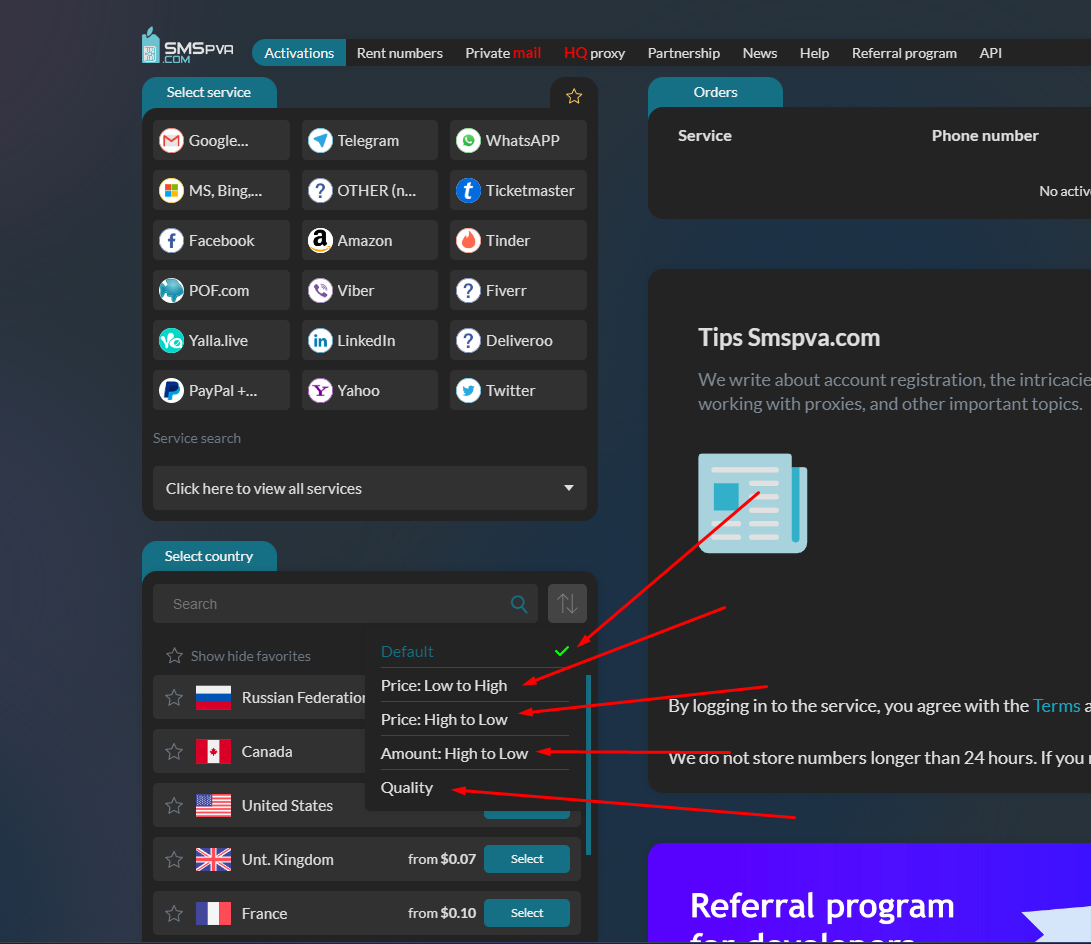Click the country search magnifier icon
1091x944 pixels.
[519, 604]
